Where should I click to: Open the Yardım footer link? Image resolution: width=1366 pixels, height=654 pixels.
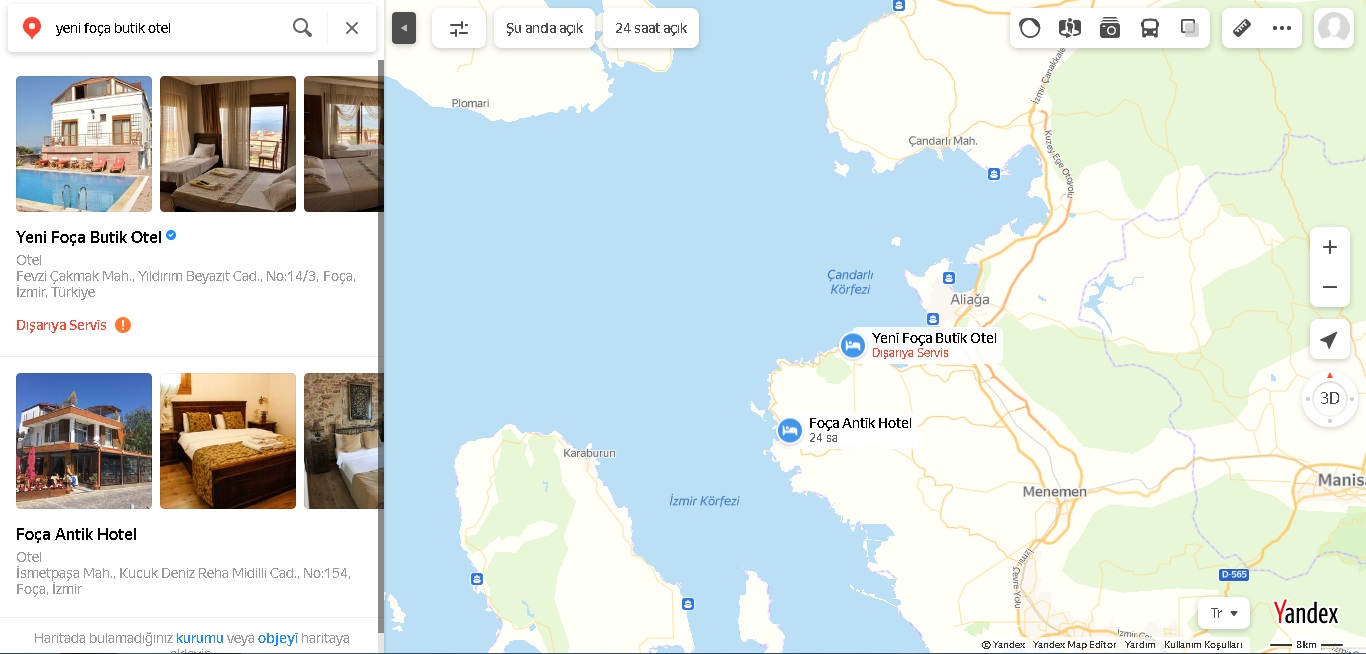coord(1140,645)
